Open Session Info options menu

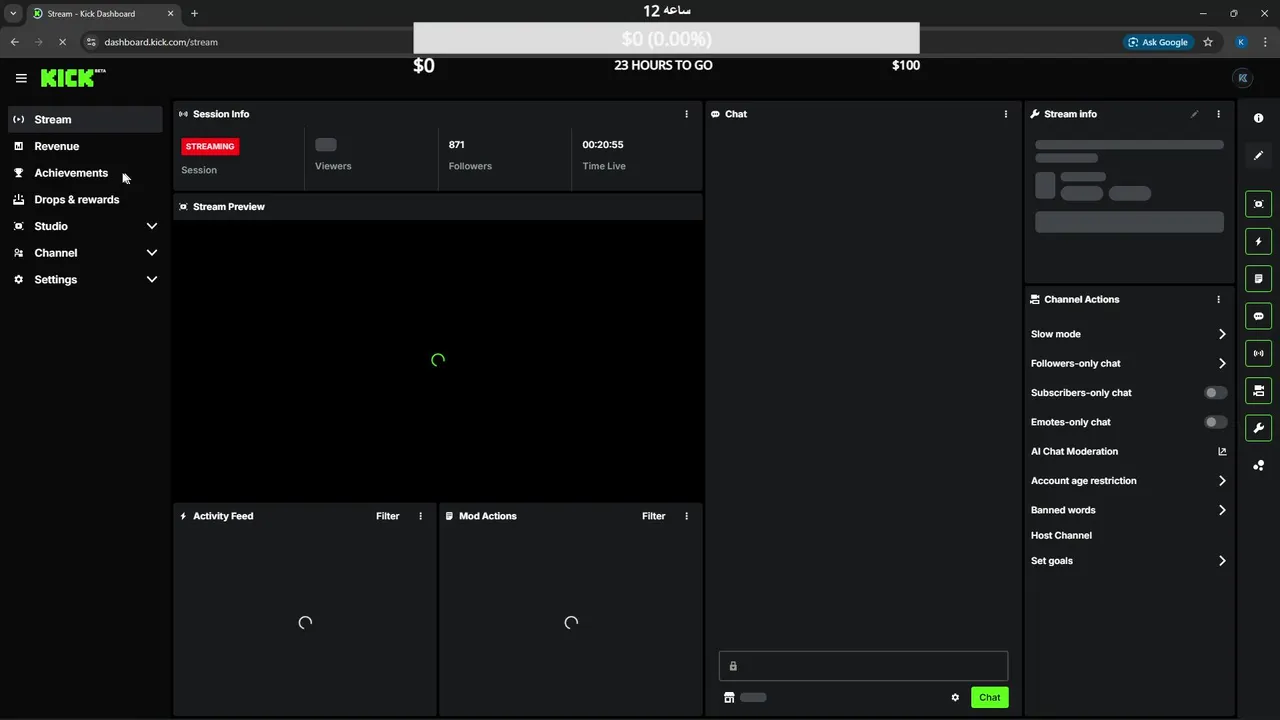(x=686, y=114)
